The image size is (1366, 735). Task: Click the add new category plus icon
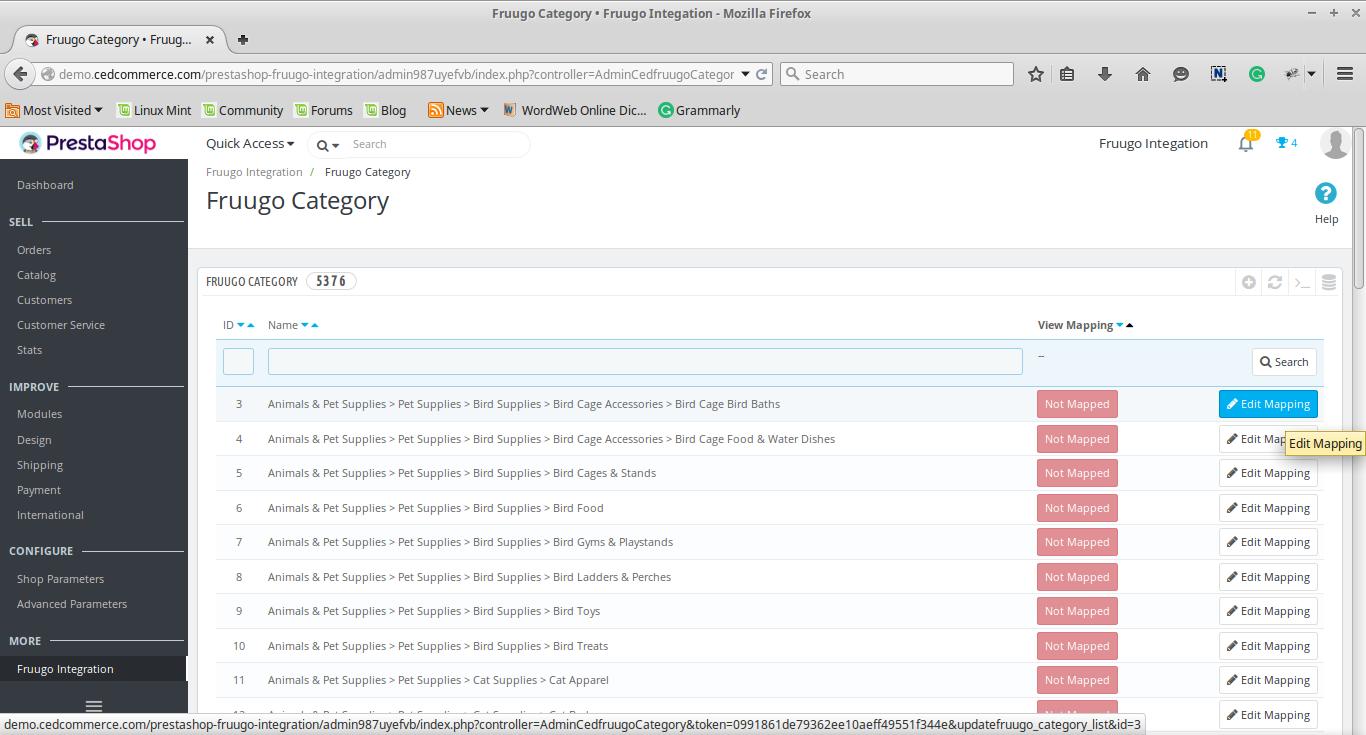1249,283
